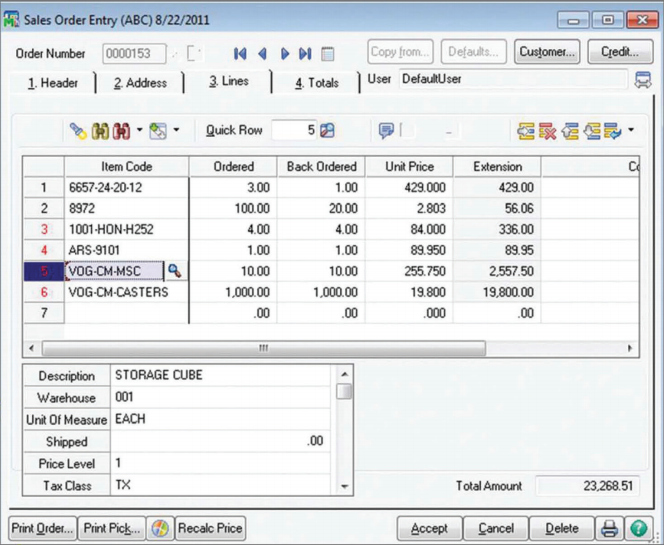Click the horizontal scrollbar thumb of lines grid

click(x=263, y=349)
